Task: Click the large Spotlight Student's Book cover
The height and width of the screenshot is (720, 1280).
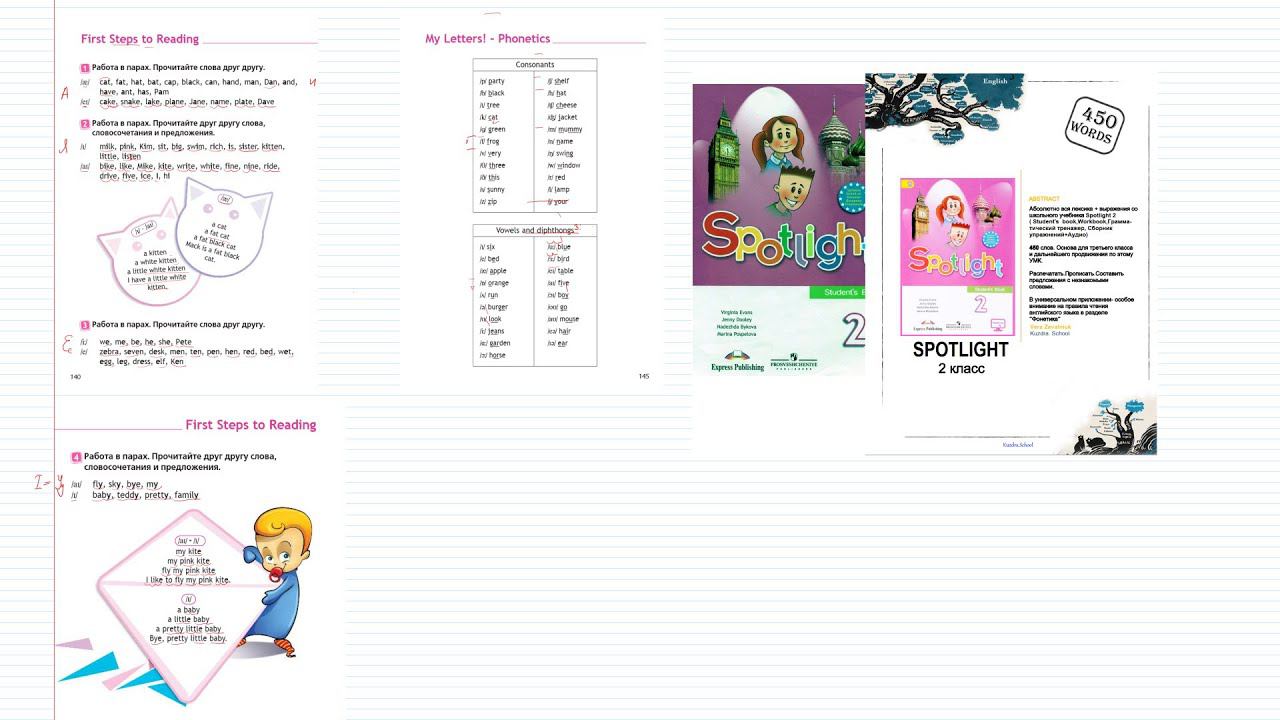Action: coord(778,230)
